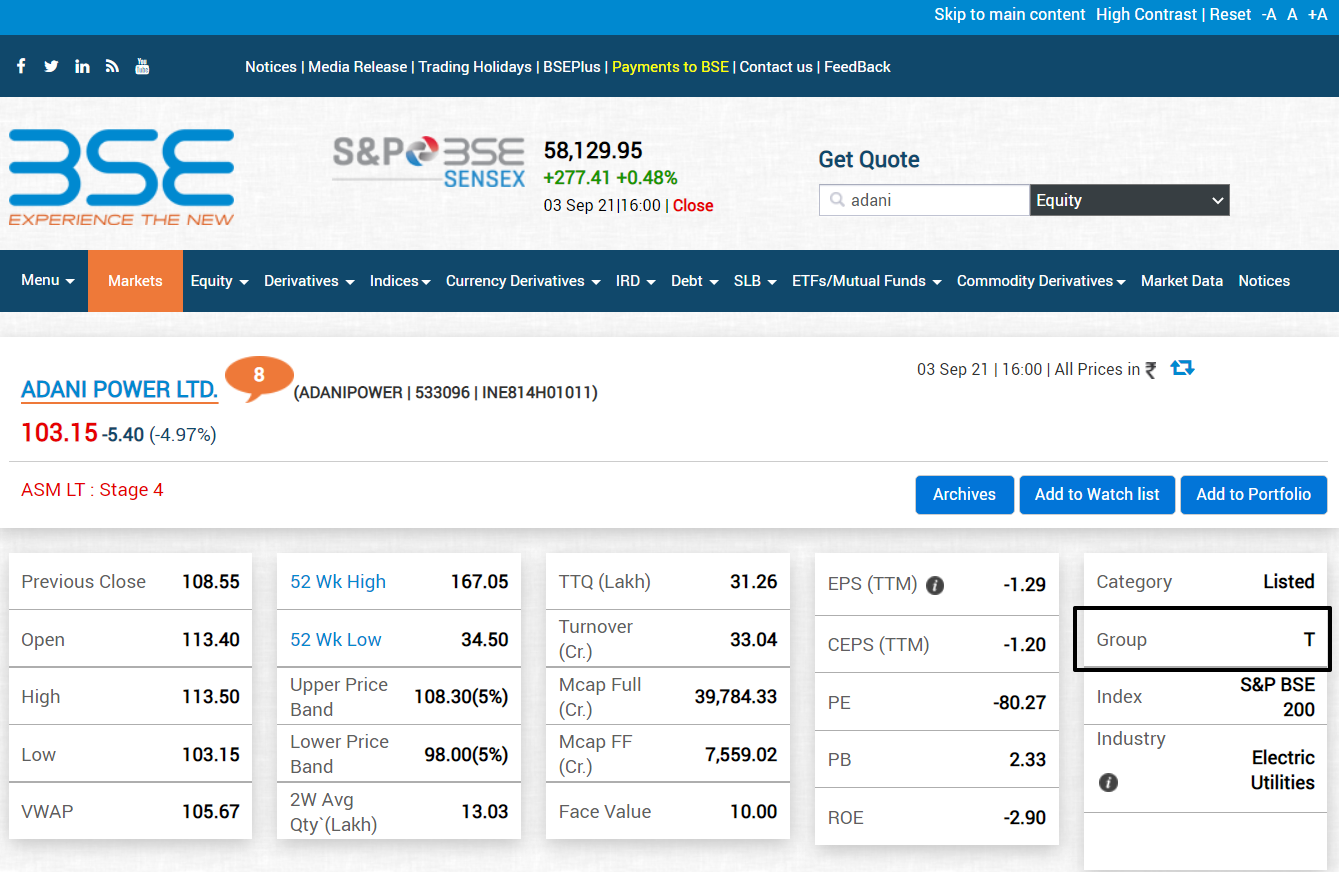Click the orange notification bubble showing 8

click(258, 376)
